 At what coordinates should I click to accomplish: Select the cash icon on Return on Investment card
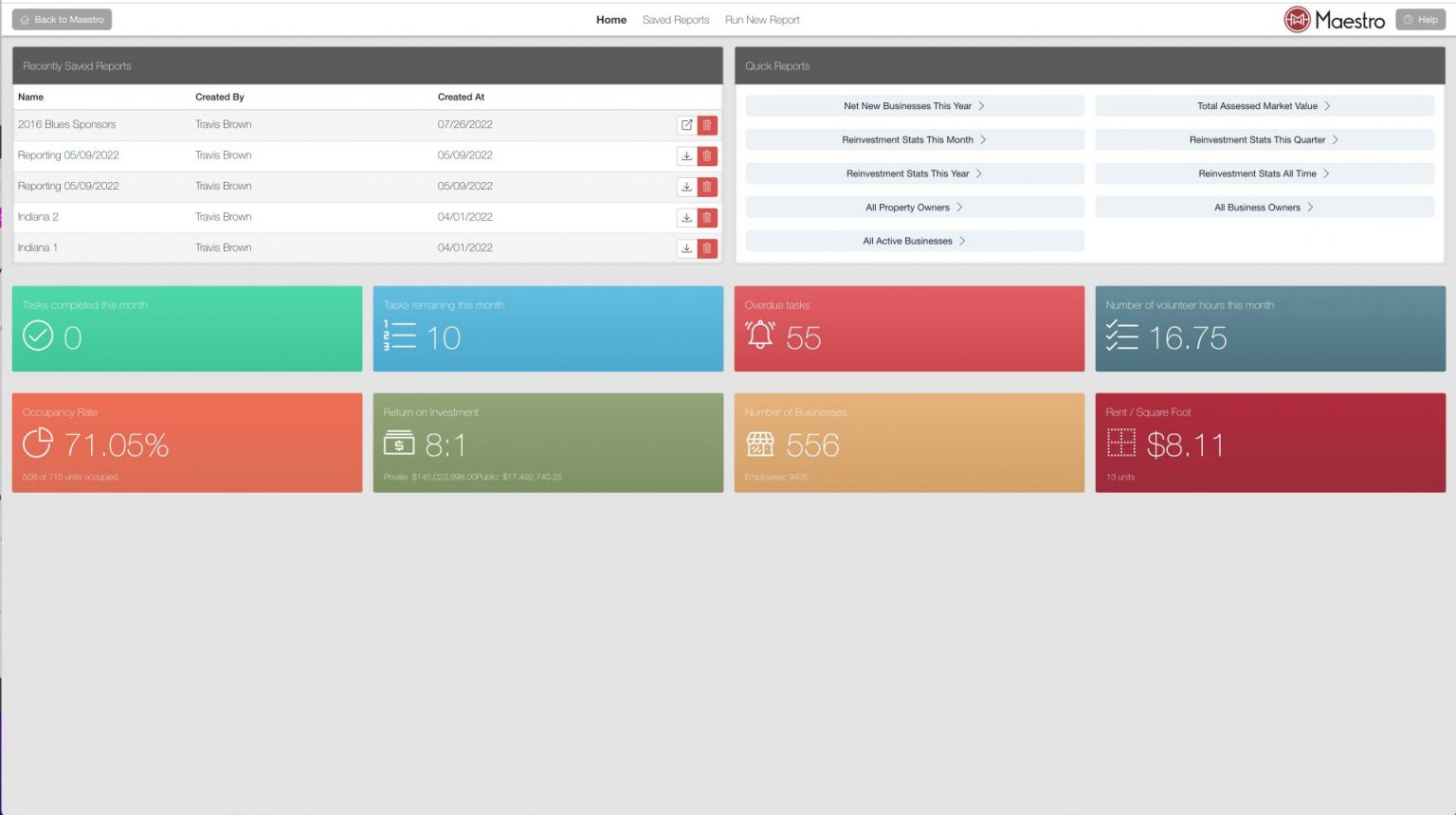tap(398, 444)
